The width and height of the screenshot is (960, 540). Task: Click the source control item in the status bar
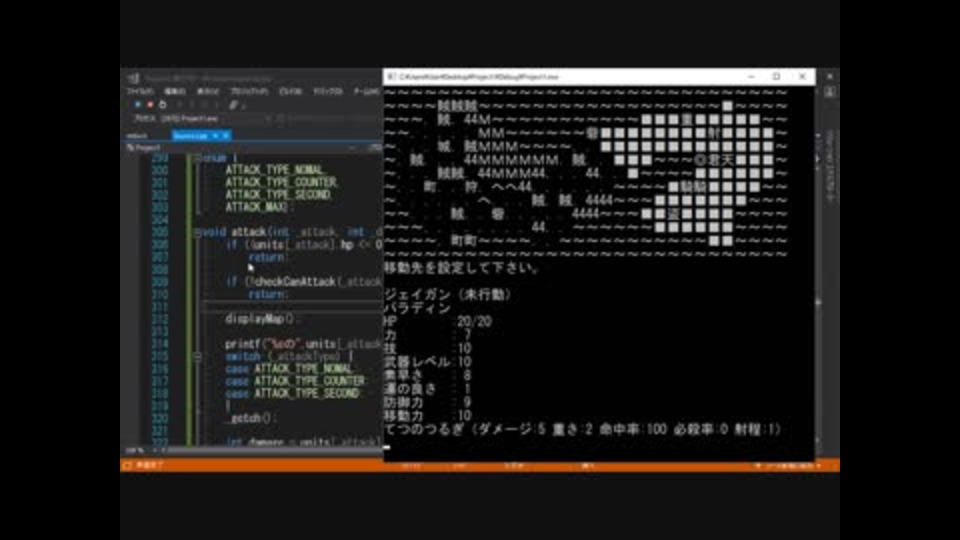click(790, 466)
